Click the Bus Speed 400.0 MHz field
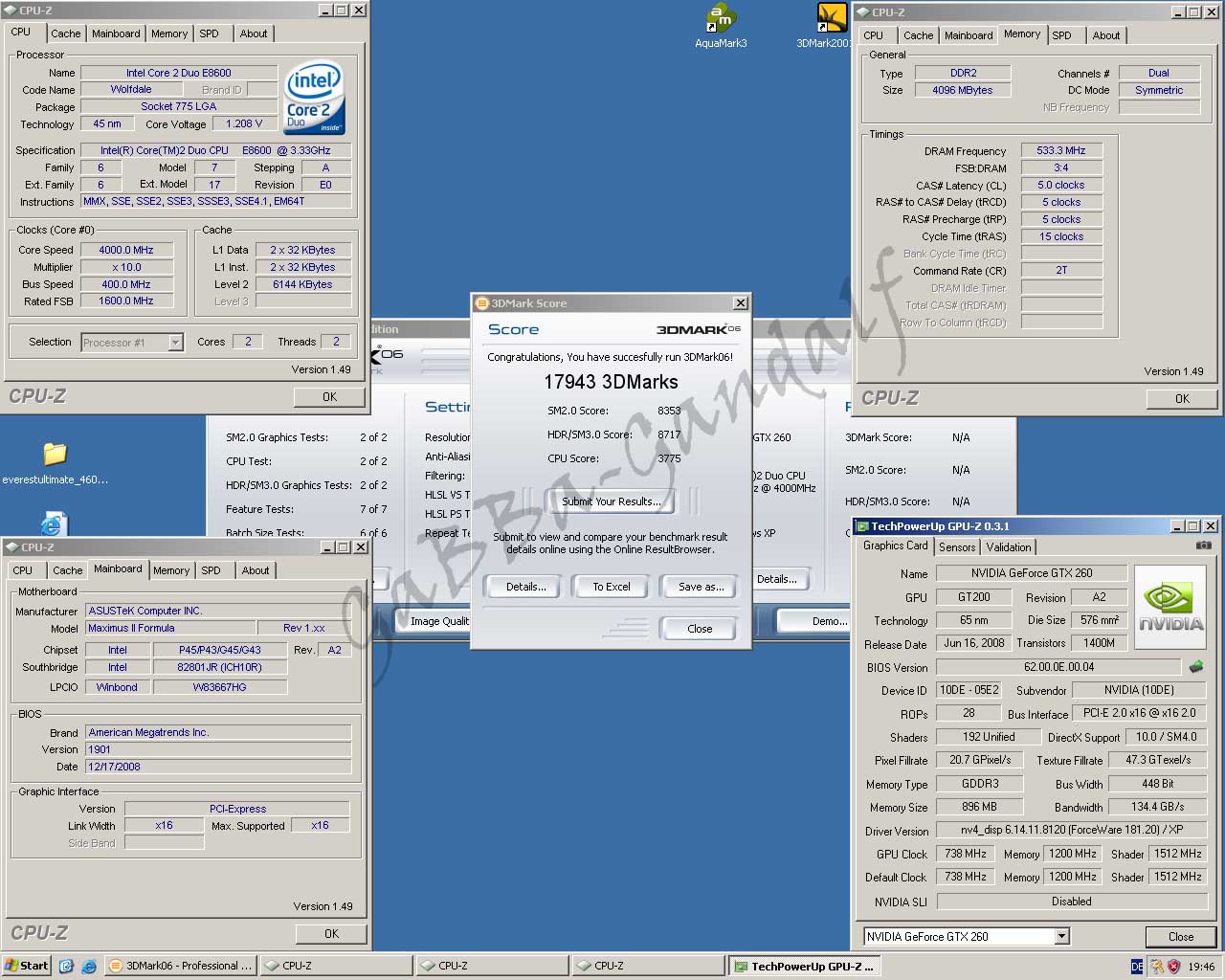 (126, 284)
